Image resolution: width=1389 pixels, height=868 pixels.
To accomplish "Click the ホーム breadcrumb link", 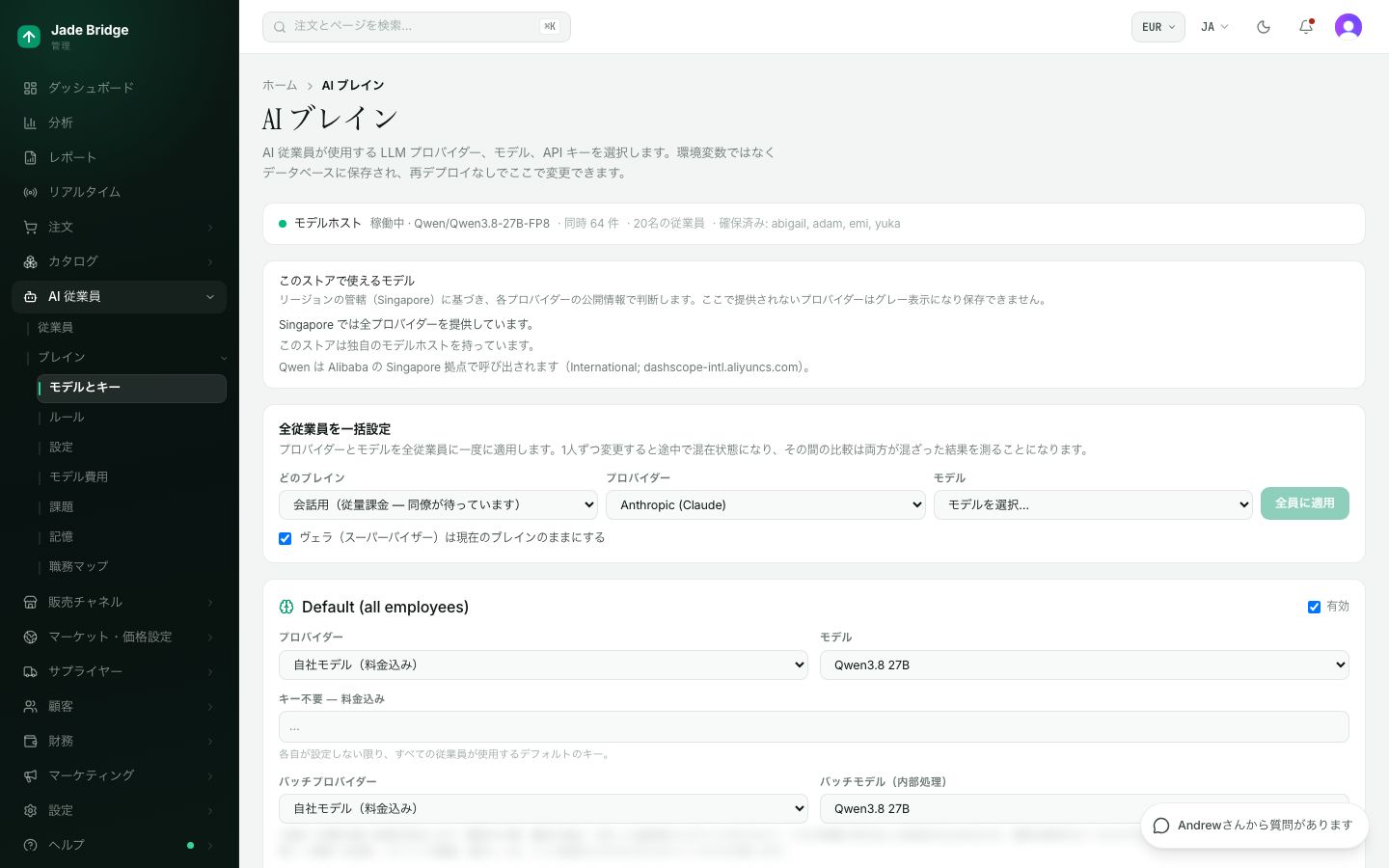I will coord(280,86).
